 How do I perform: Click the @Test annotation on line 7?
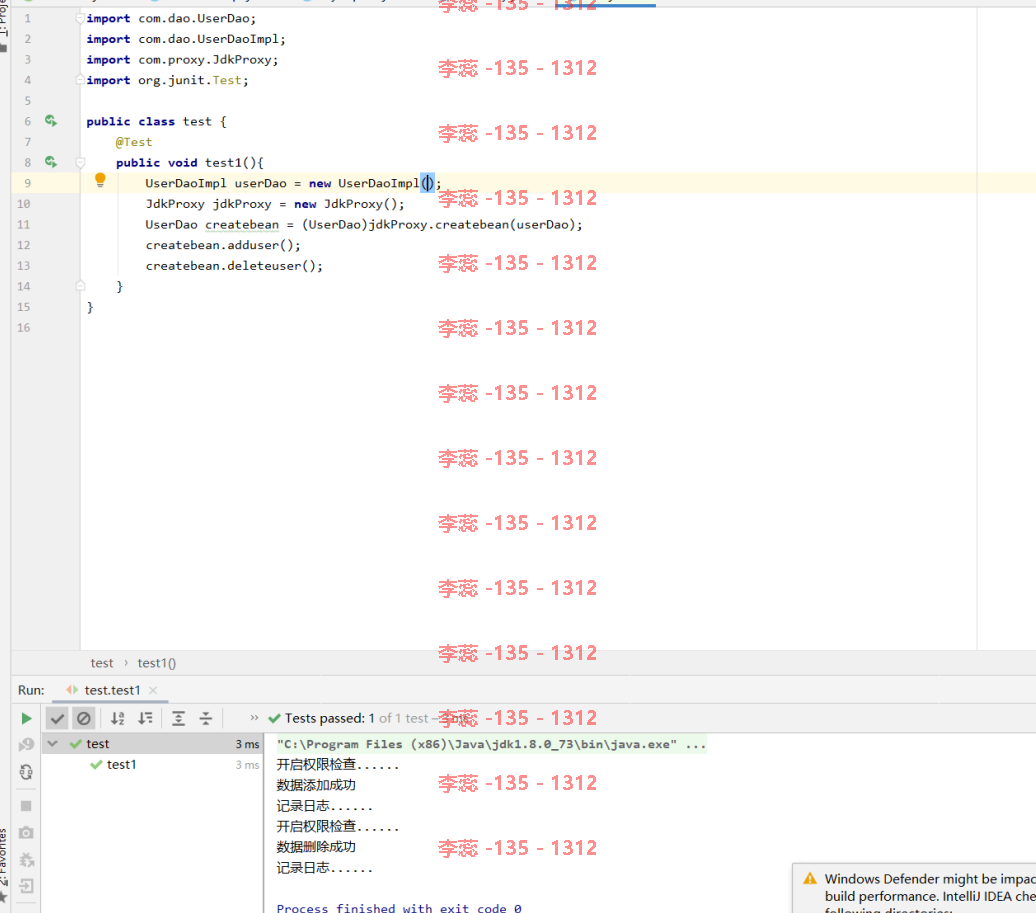pos(134,142)
